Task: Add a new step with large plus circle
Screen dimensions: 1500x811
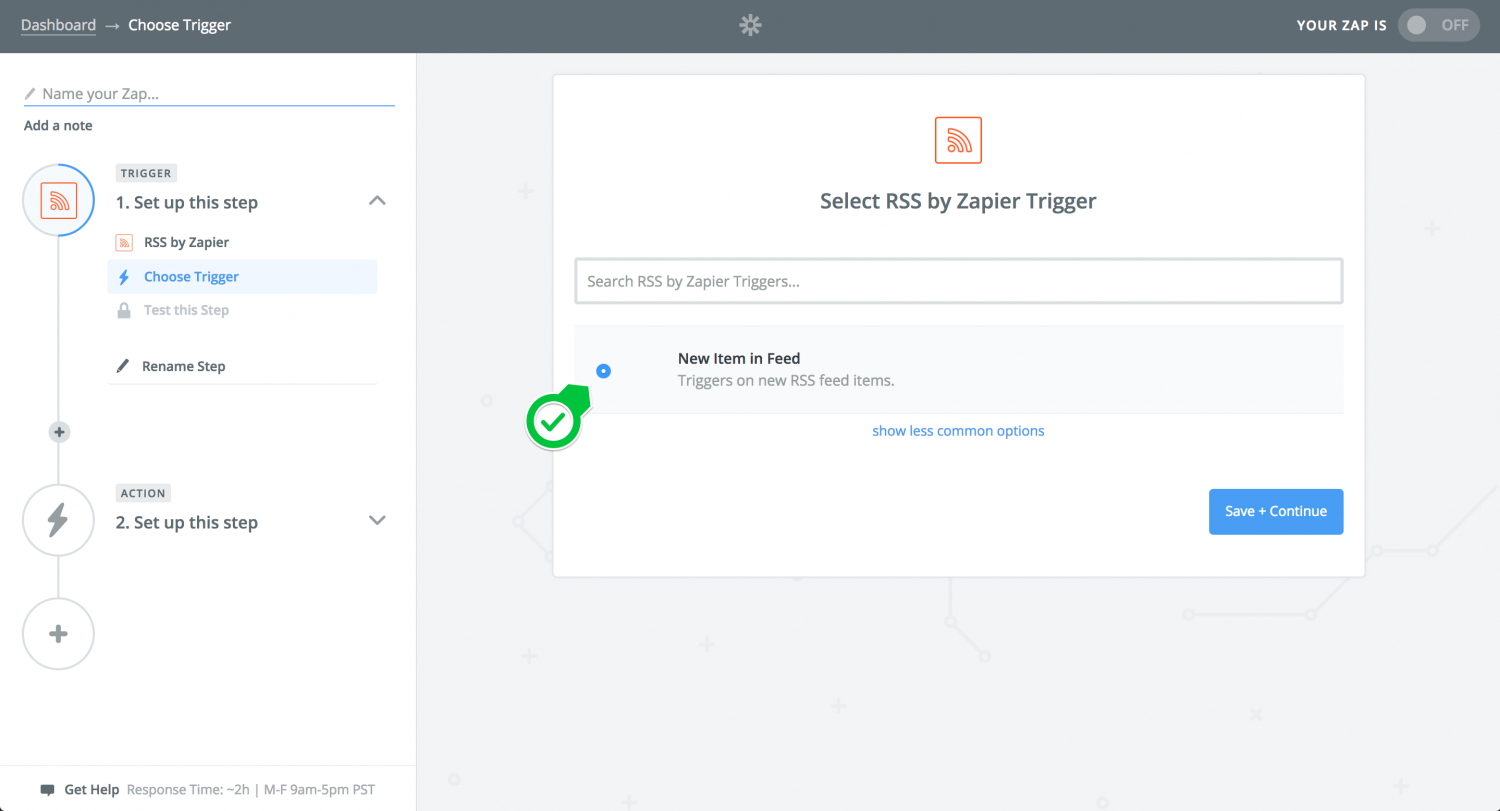Action: pyautogui.click(x=59, y=634)
